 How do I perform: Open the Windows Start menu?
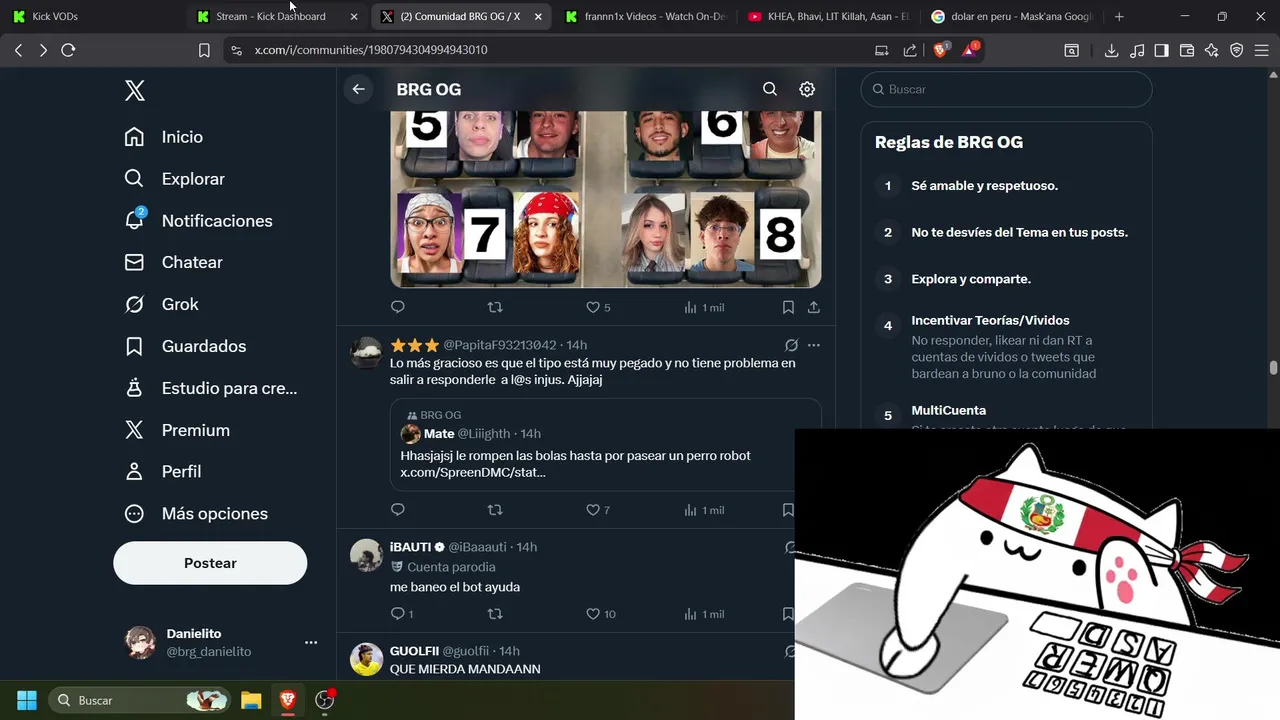point(27,700)
